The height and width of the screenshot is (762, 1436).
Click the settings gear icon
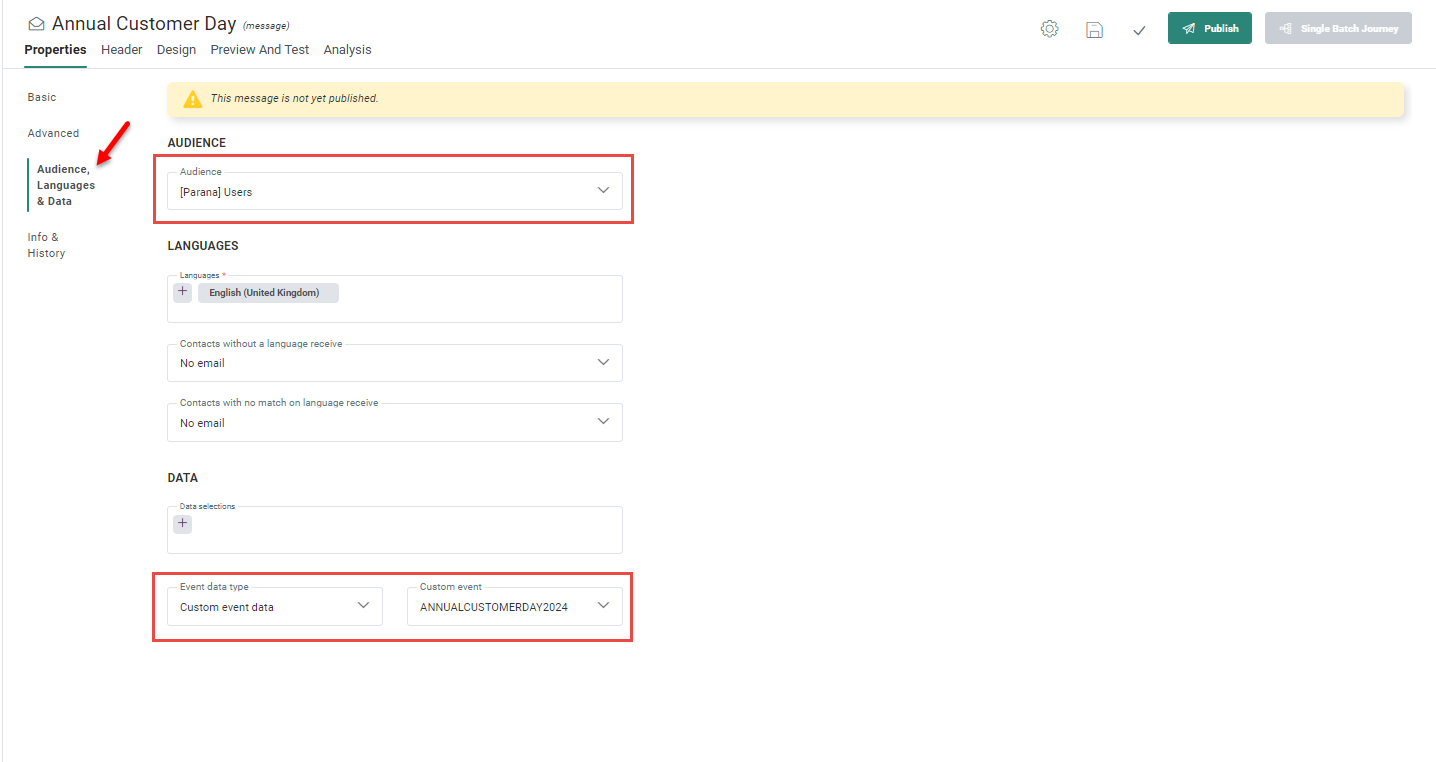click(x=1049, y=29)
